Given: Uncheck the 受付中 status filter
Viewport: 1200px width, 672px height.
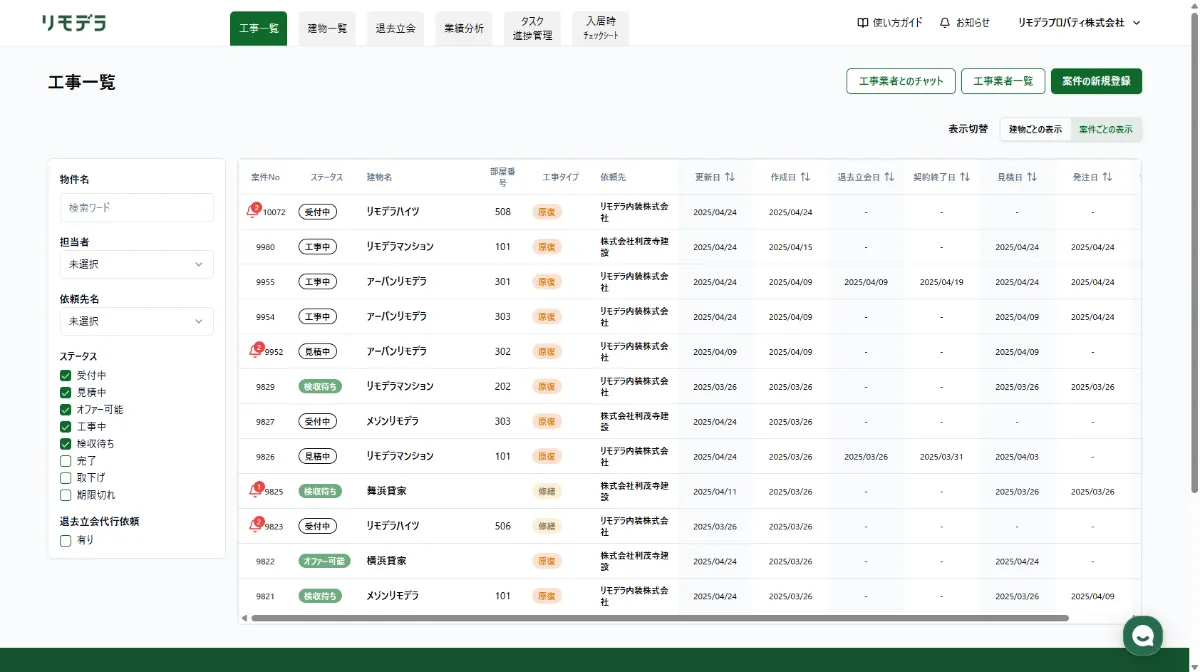Looking at the screenshot, I should point(66,376).
